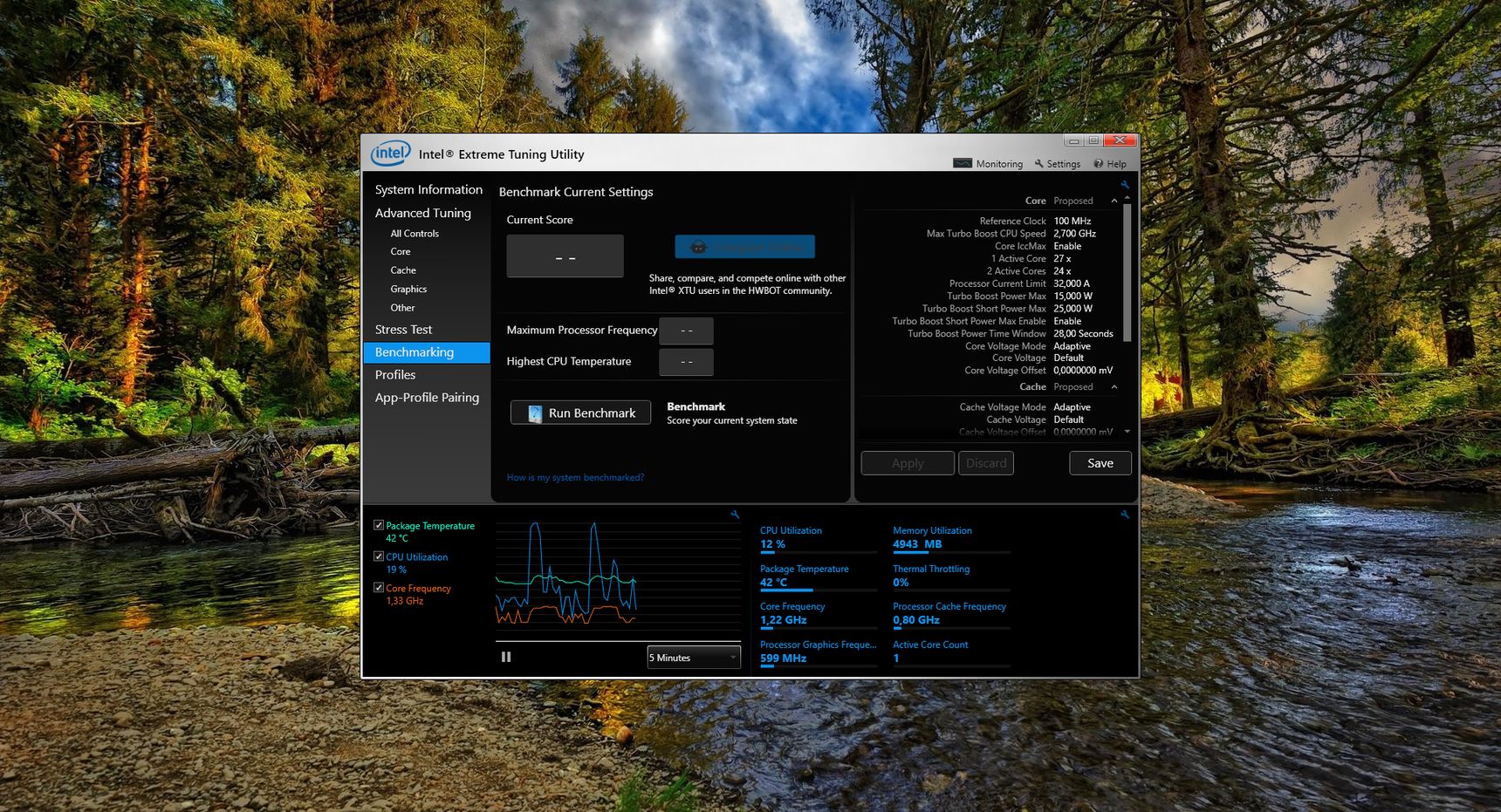
Task: Uncheck the CPU Utilization graph checkbox
Action: pos(379,556)
